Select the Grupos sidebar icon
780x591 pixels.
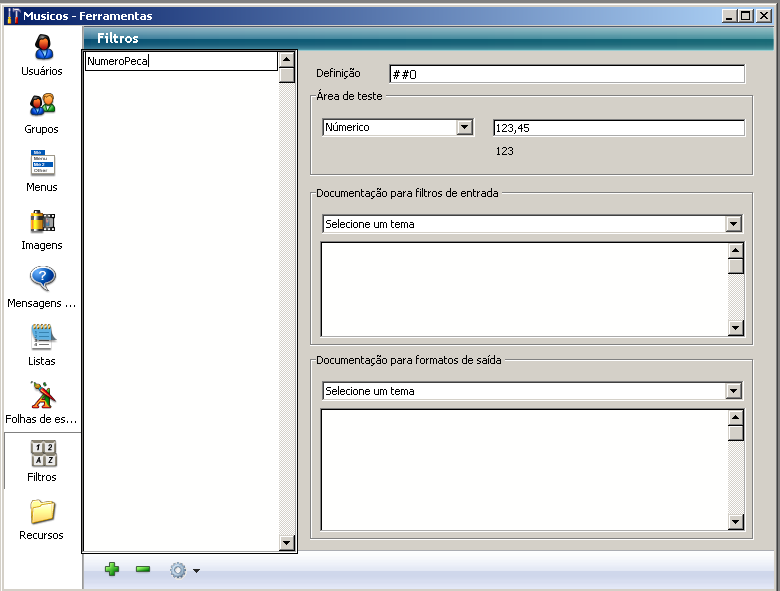click(42, 105)
